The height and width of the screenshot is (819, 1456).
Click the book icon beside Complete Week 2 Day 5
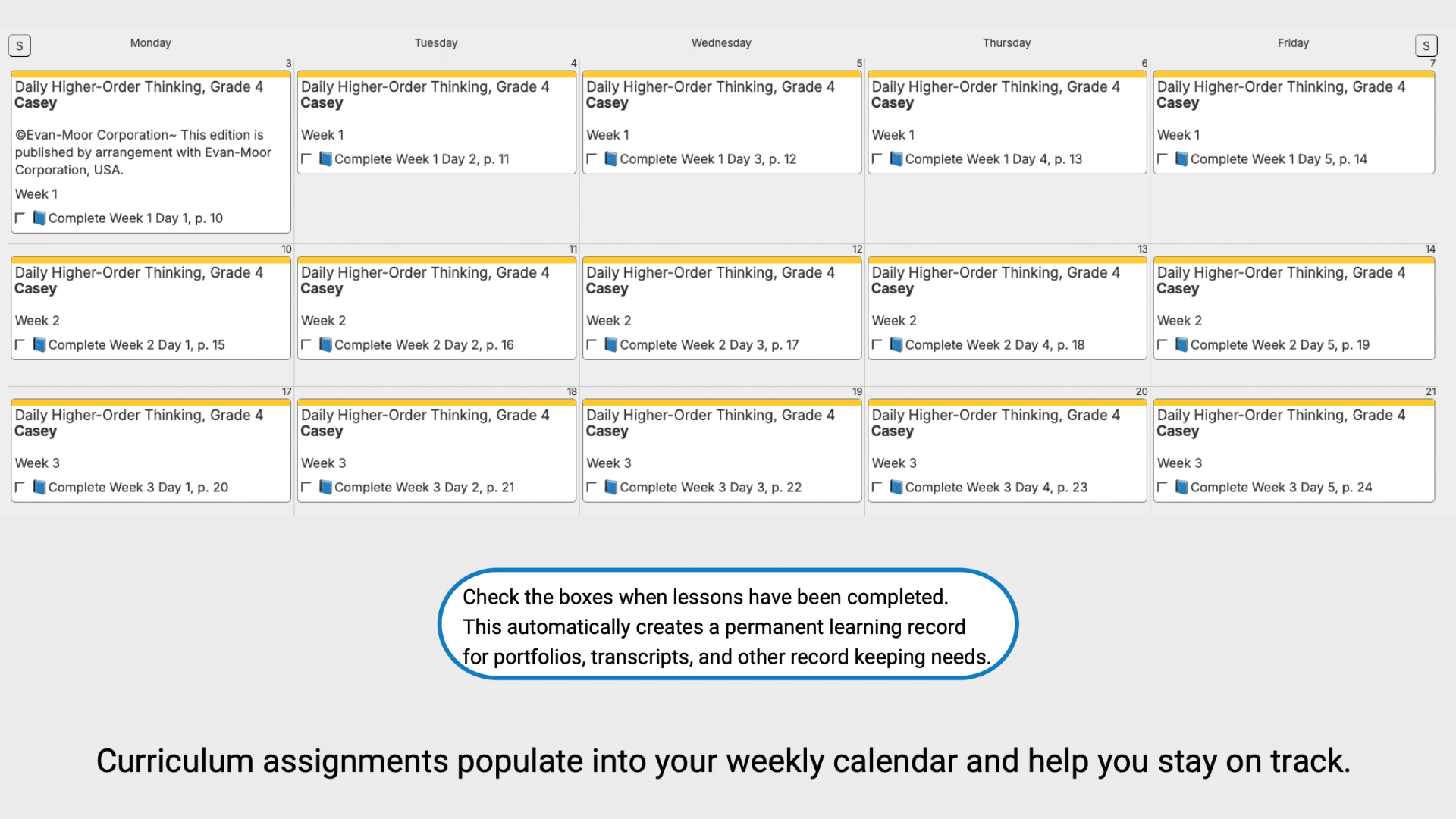1182,344
